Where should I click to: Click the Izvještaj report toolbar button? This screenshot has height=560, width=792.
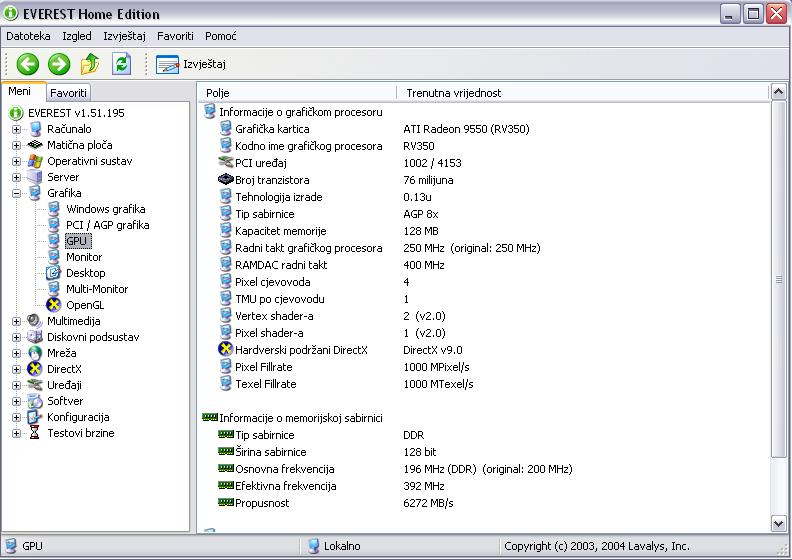191,64
